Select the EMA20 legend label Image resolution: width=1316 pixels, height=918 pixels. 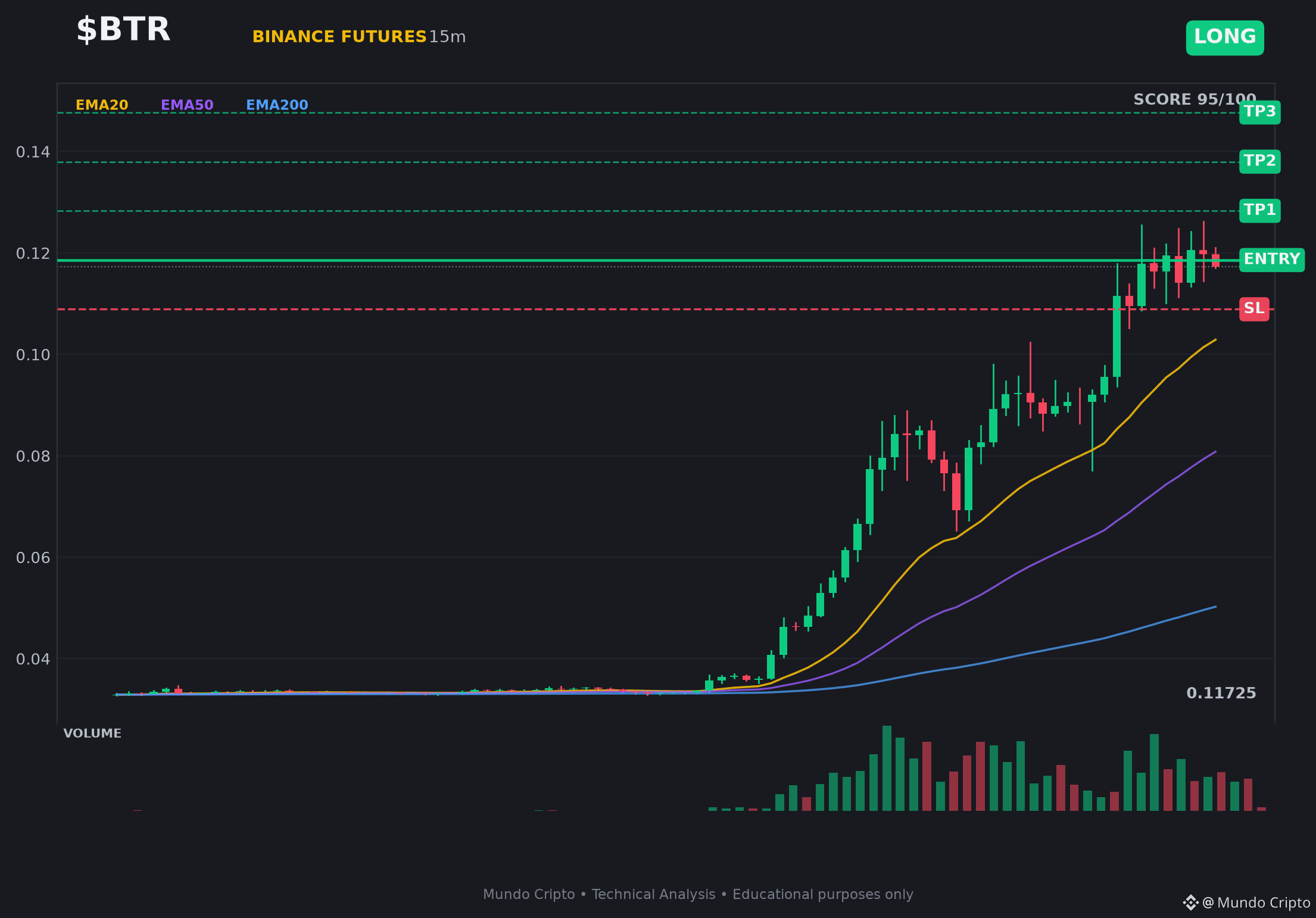102,105
